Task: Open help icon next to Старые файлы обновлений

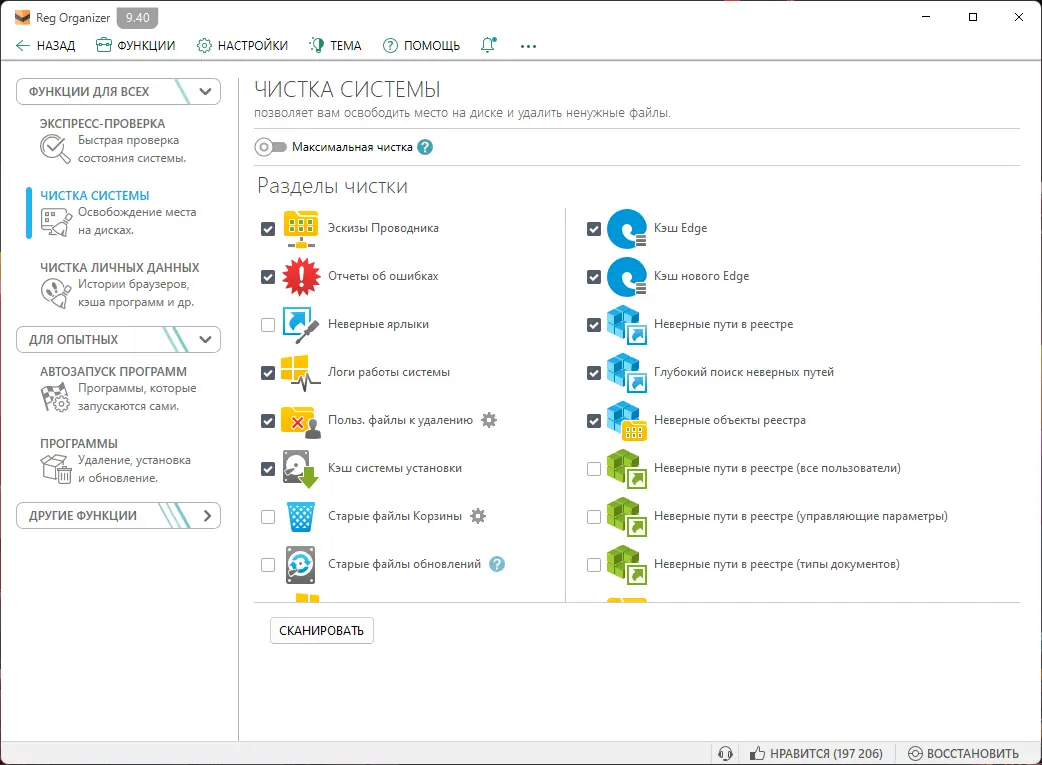Action: (497, 564)
